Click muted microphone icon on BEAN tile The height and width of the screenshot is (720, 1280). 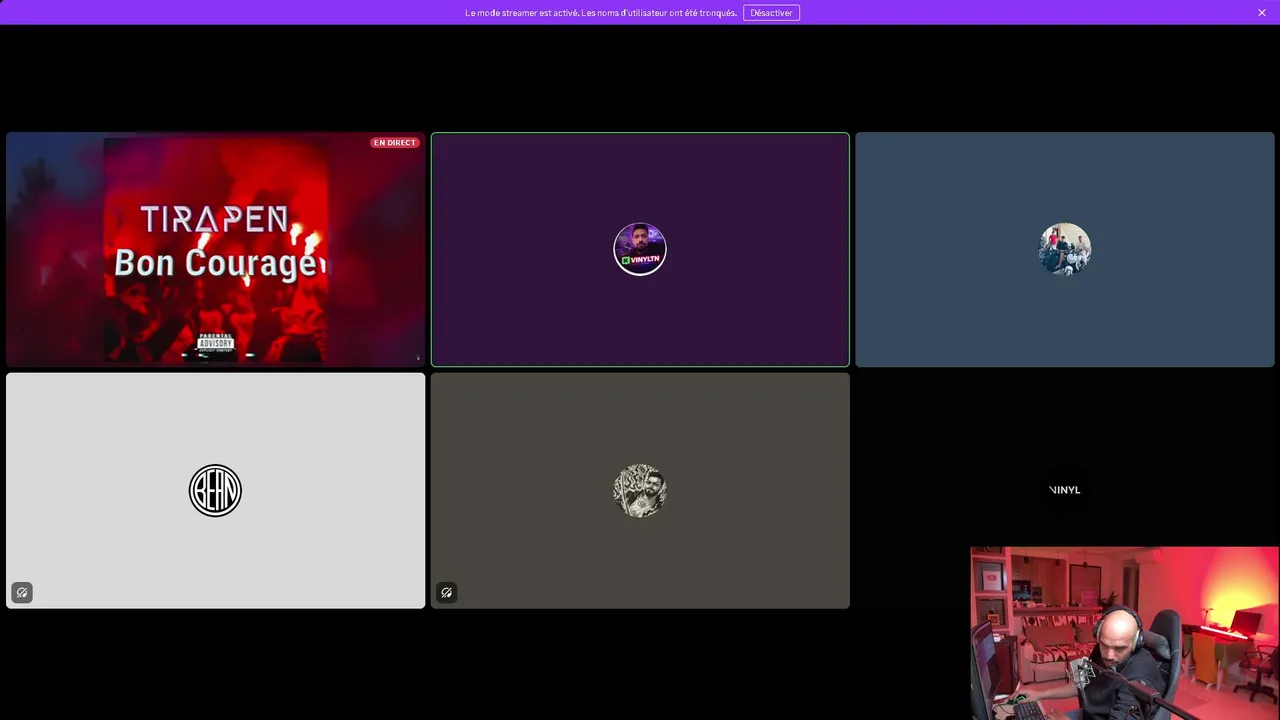coord(22,593)
